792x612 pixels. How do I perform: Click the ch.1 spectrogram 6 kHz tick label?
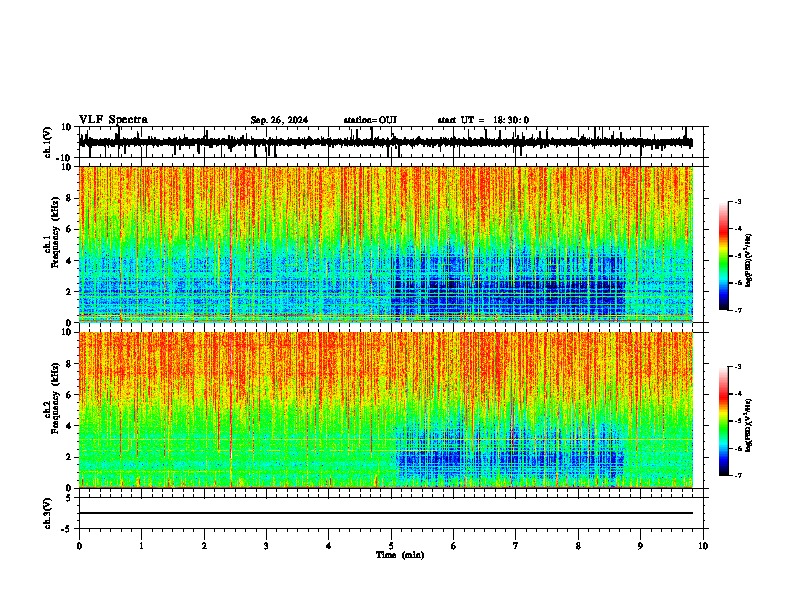(69, 229)
